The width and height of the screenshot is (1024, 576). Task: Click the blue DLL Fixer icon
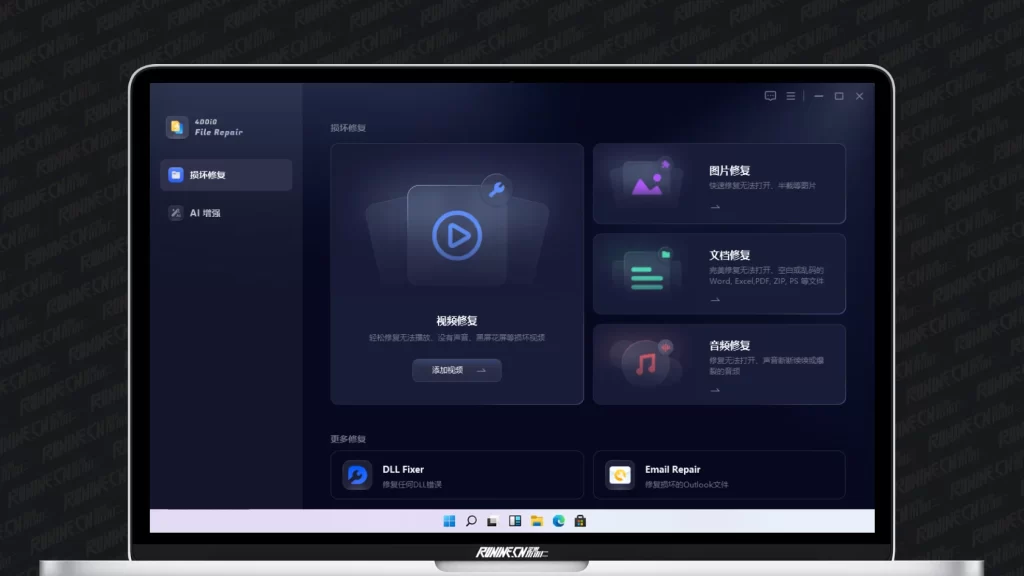tap(357, 475)
